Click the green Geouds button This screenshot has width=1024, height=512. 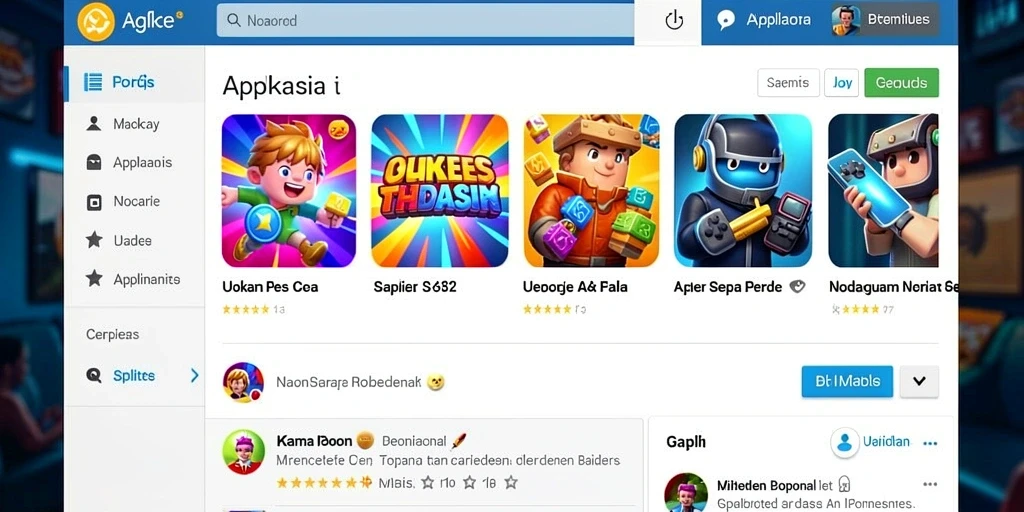(x=901, y=83)
